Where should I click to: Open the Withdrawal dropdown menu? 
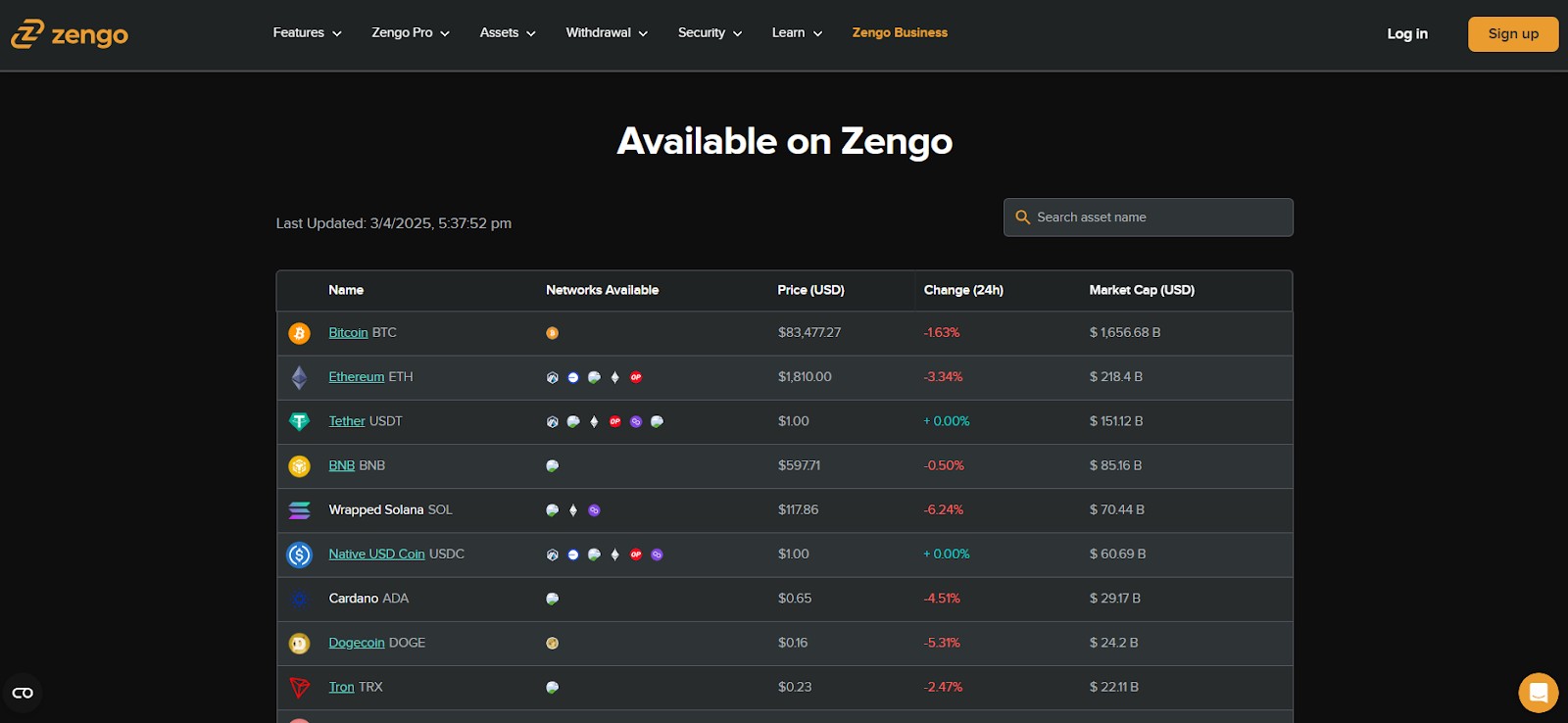[x=607, y=33]
